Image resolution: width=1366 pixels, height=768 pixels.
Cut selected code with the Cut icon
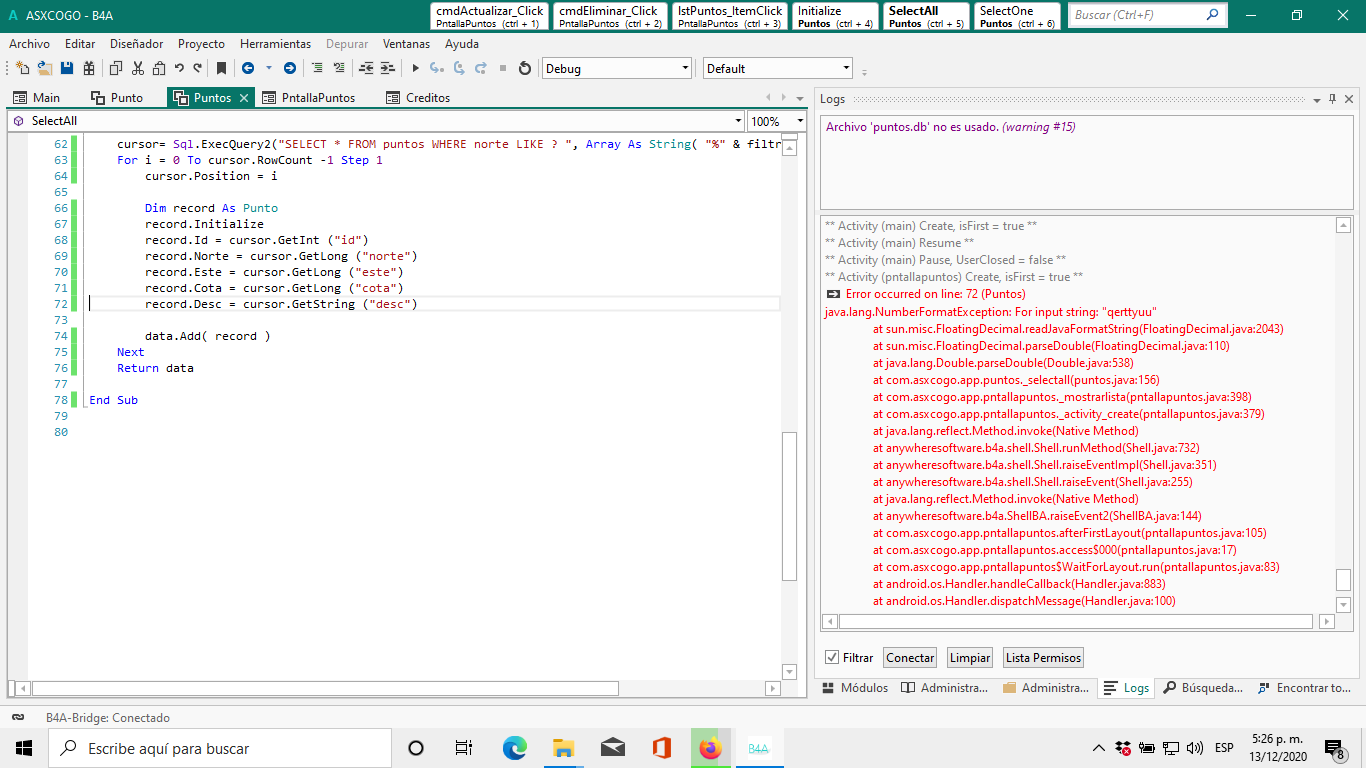[136, 68]
